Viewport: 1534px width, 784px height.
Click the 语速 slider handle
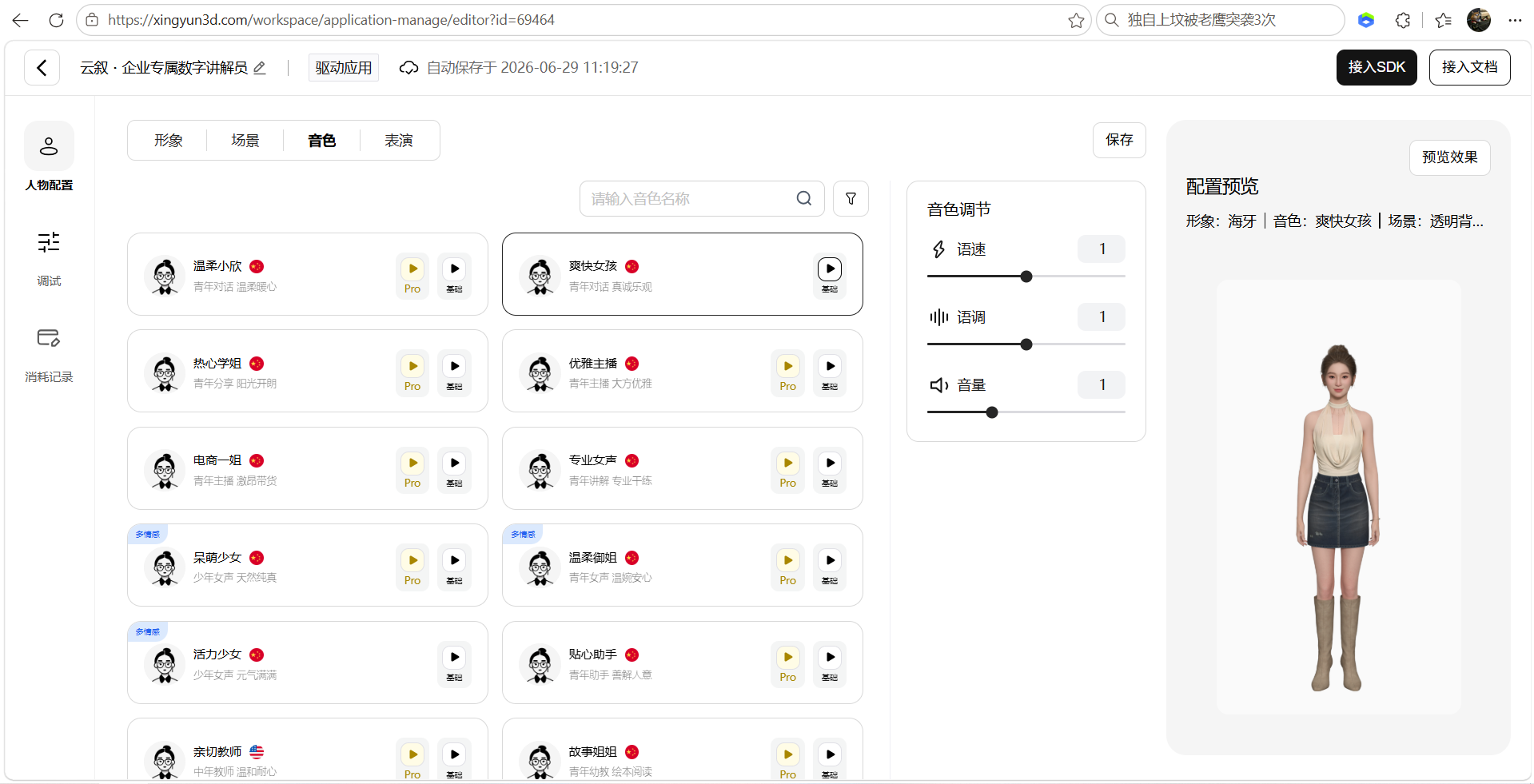click(x=1026, y=277)
